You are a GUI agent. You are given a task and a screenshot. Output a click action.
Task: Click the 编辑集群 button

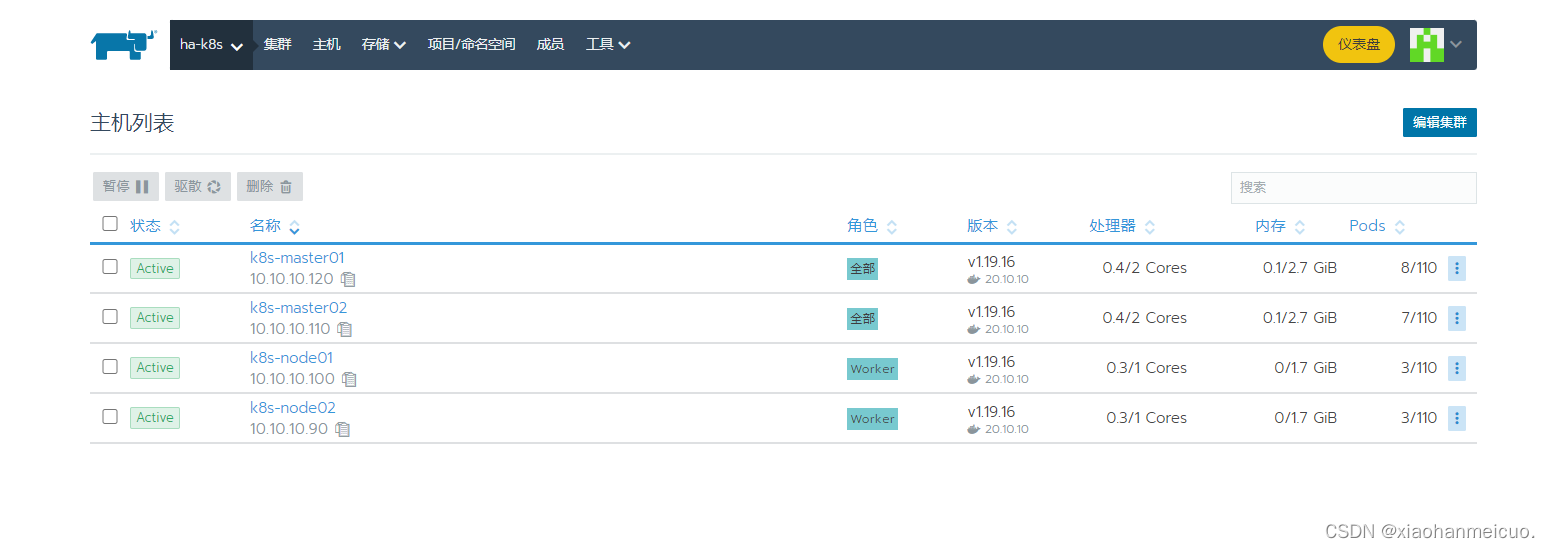1440,123
